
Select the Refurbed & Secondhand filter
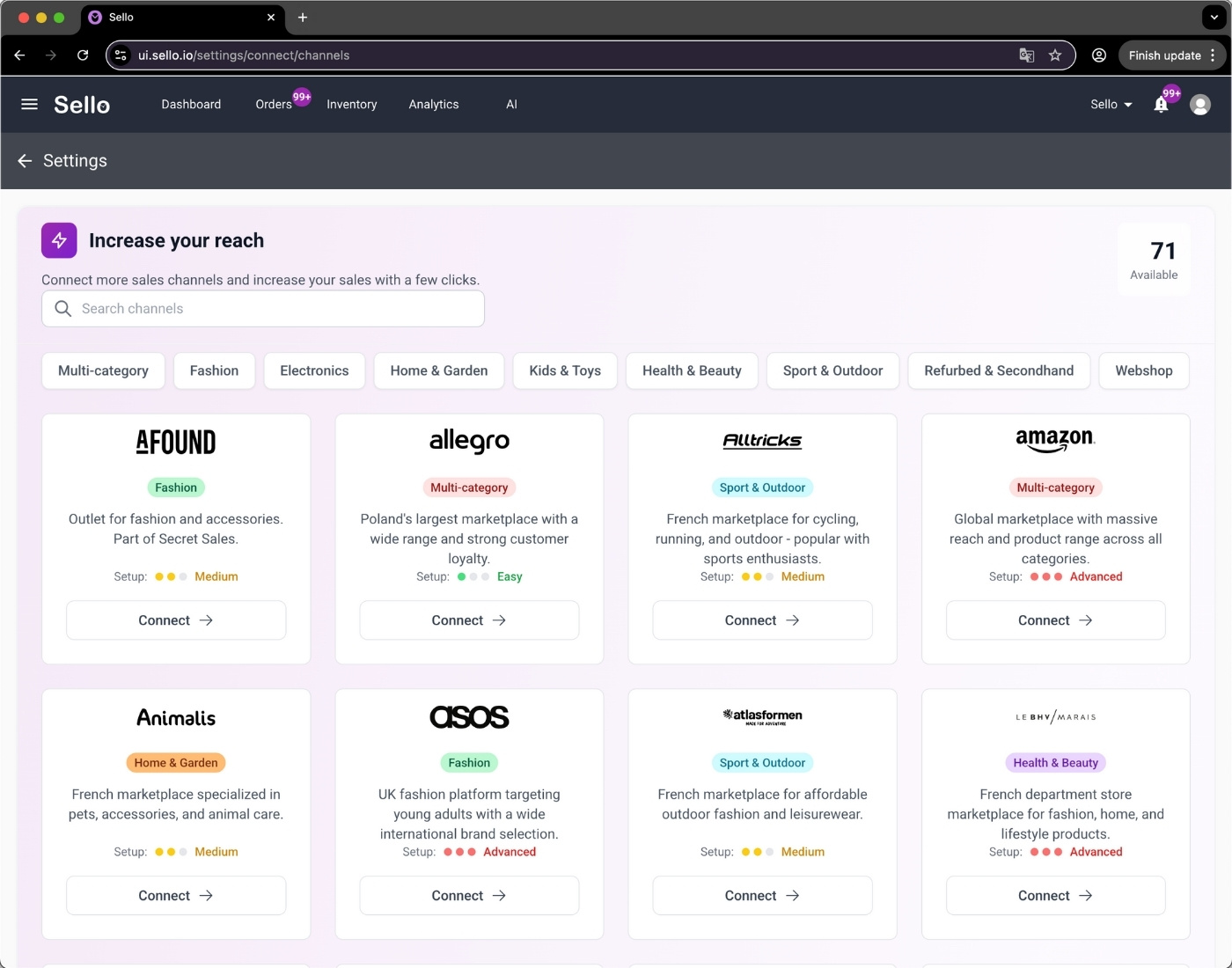pos(999,370)
